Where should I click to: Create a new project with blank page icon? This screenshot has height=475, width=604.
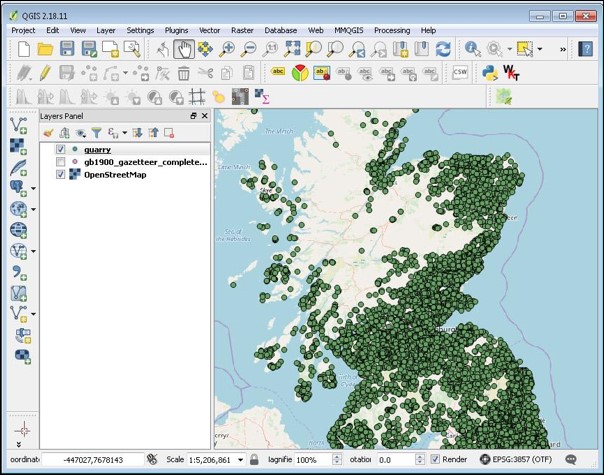[x=24, y=49]
